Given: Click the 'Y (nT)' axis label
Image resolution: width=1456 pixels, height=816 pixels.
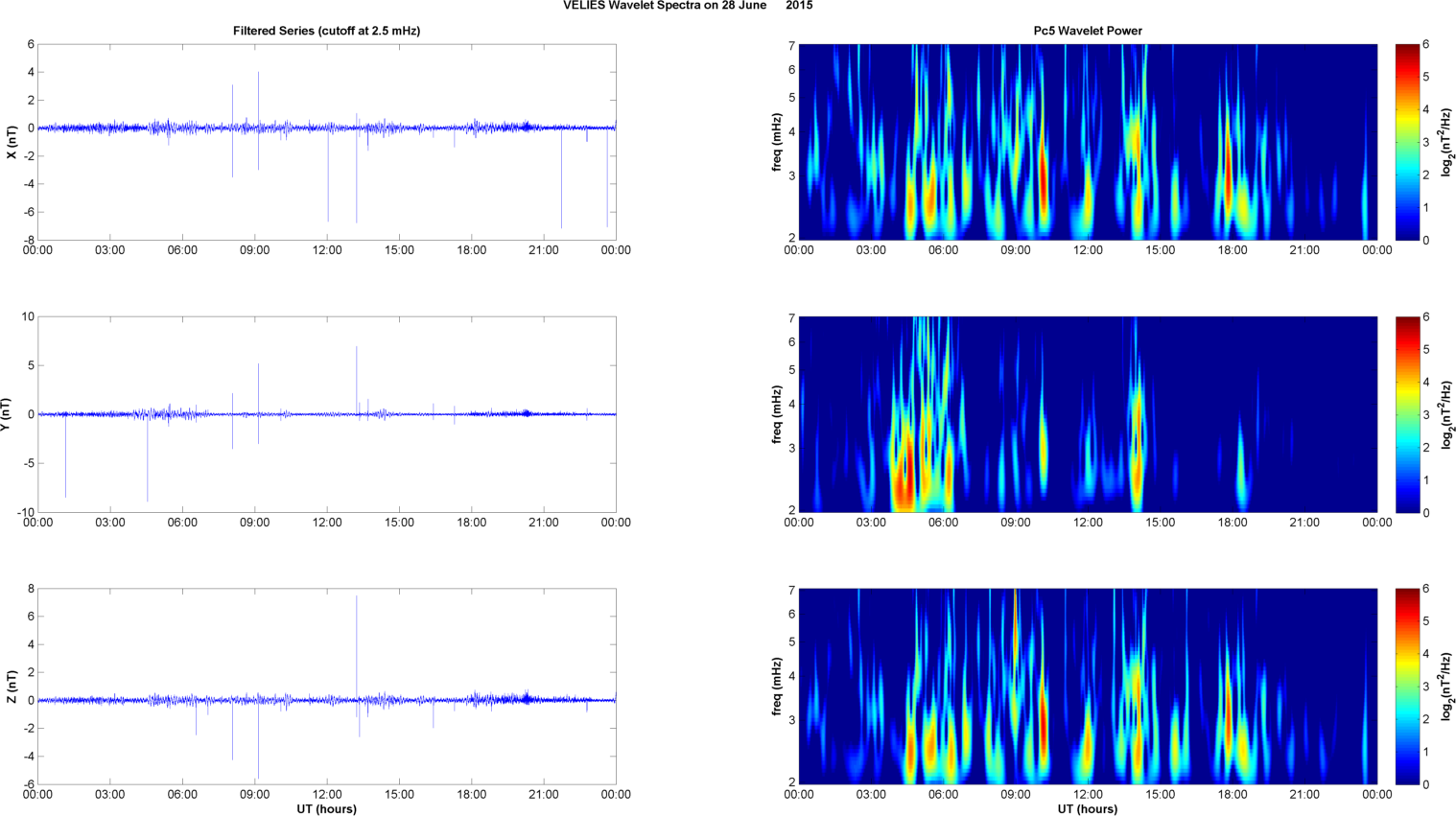Looking at the screenshot, I should (x=6, y=414).
